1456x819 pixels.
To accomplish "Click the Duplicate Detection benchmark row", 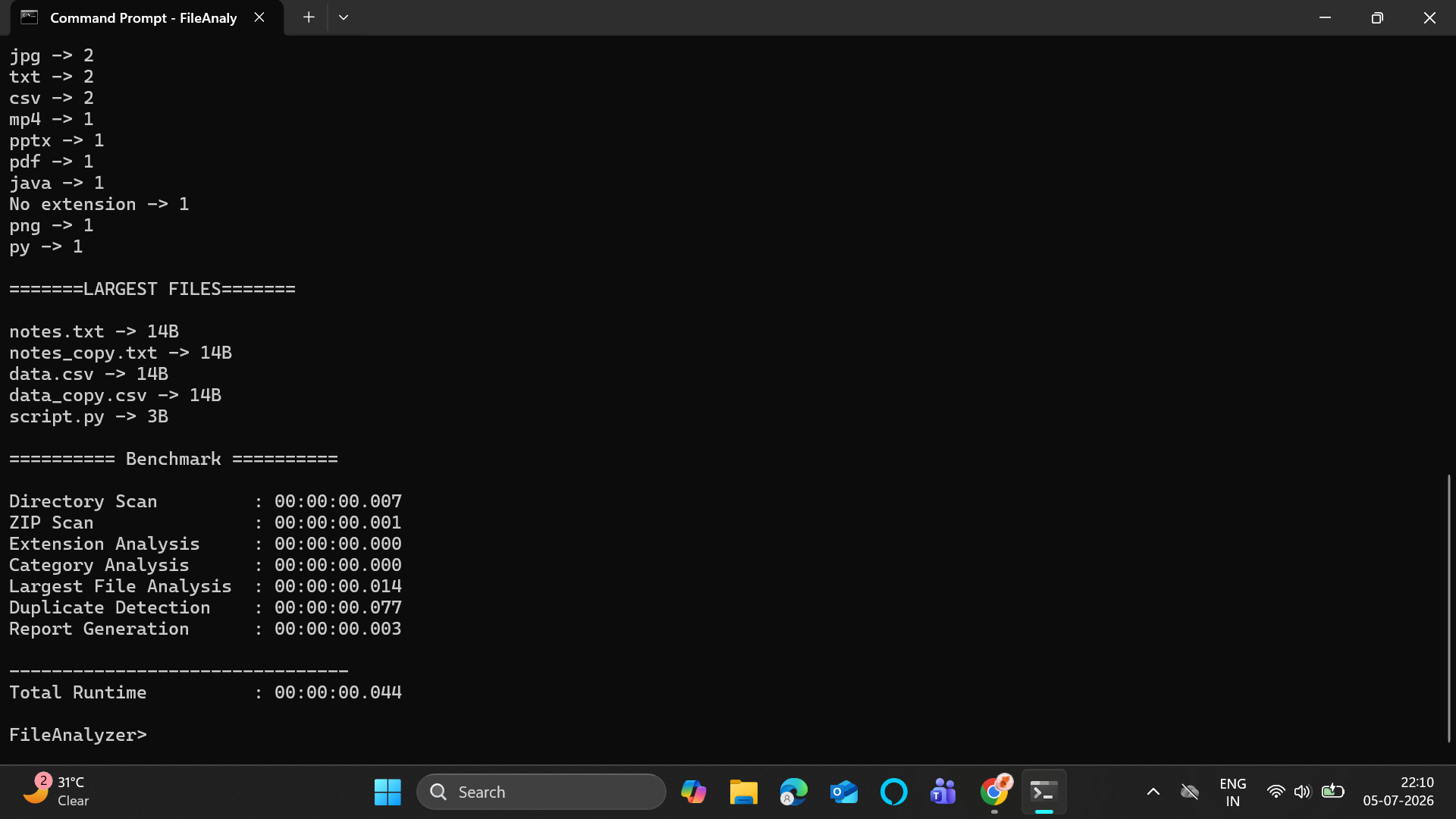I will coord(206,607).
